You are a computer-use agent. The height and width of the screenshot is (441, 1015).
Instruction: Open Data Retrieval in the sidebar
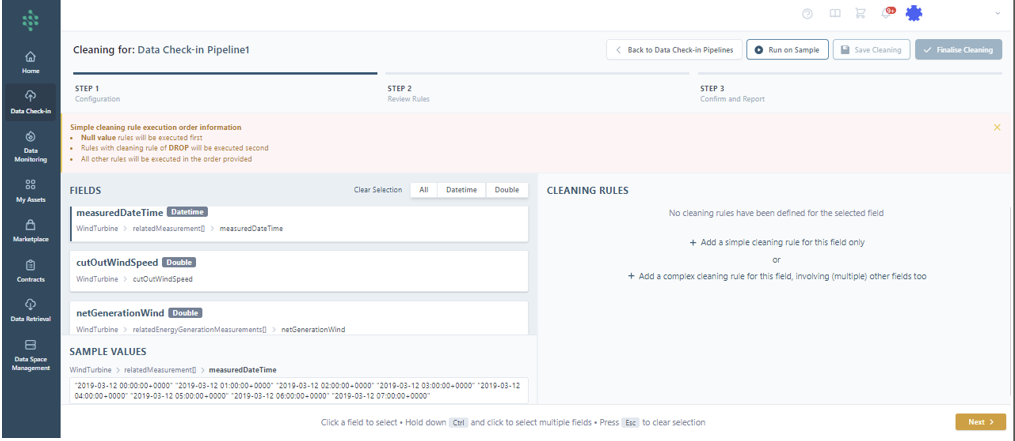pyautogui.click(x=30, y=310)
